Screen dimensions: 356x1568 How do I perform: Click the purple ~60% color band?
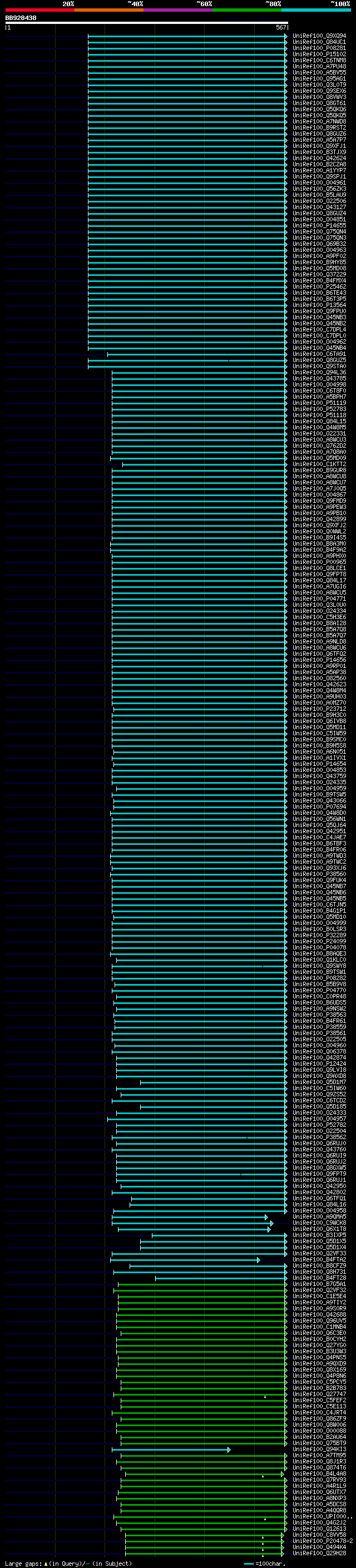pyautogui.click(x=179, y=10)
